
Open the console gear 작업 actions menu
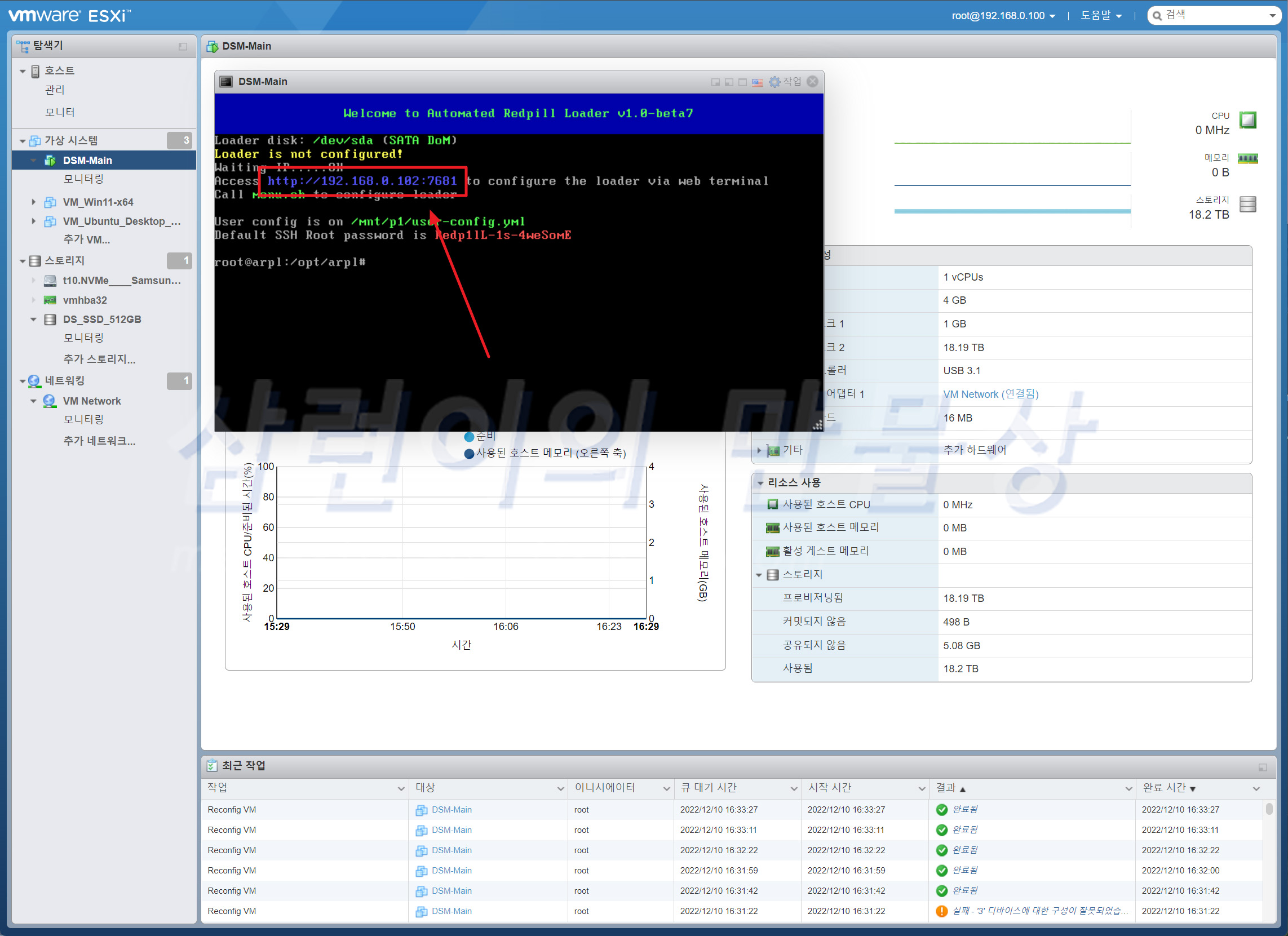(x=785, y=82)
